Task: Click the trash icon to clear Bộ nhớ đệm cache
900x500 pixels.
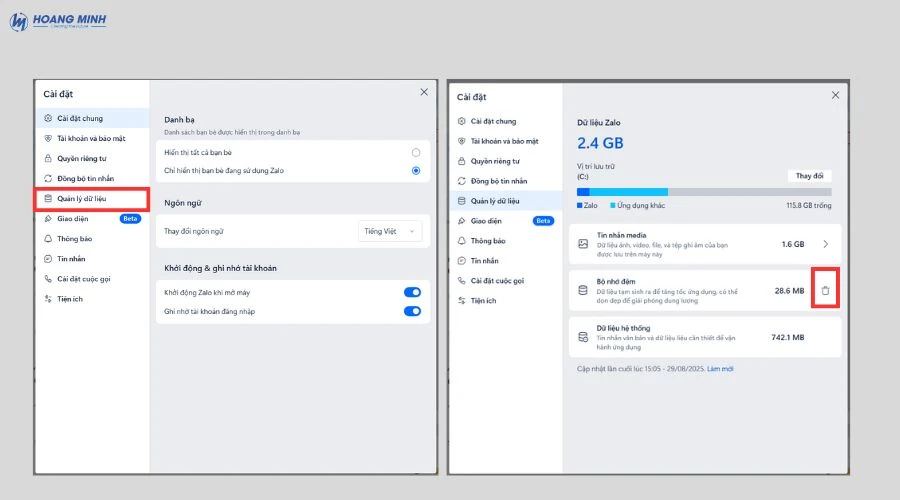Action: coord(825,290)
